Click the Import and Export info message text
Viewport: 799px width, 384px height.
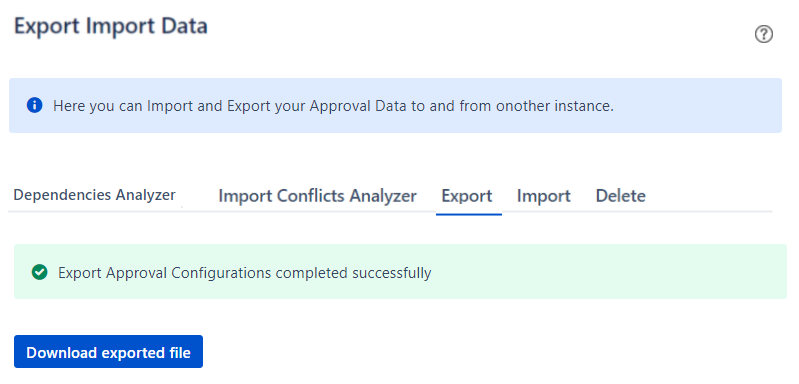pos(333,106)
